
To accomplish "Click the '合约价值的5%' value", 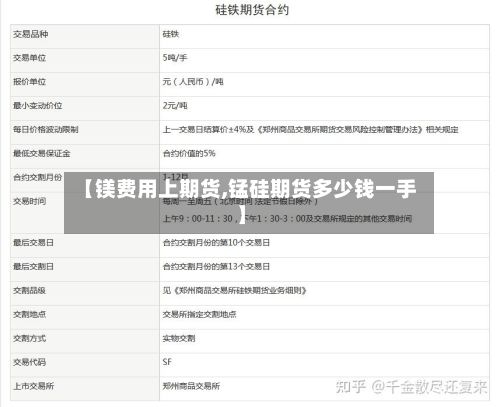I will tap(189, 154).
